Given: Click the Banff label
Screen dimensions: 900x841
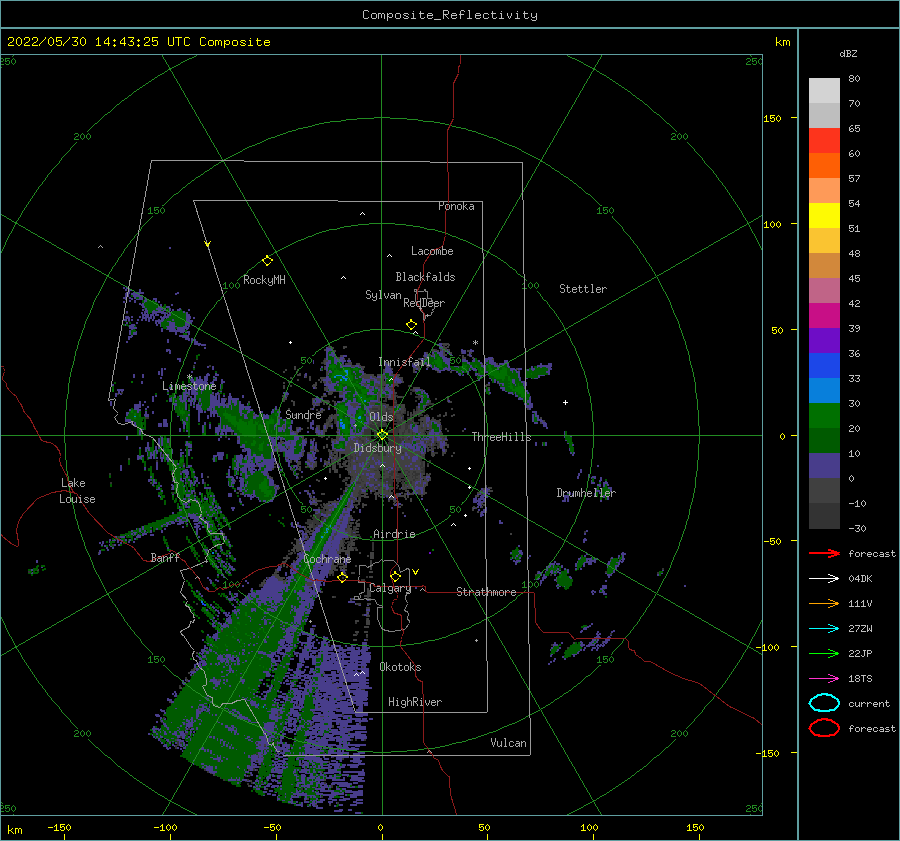Looking at the screenshot, I should tap(165, 557).
